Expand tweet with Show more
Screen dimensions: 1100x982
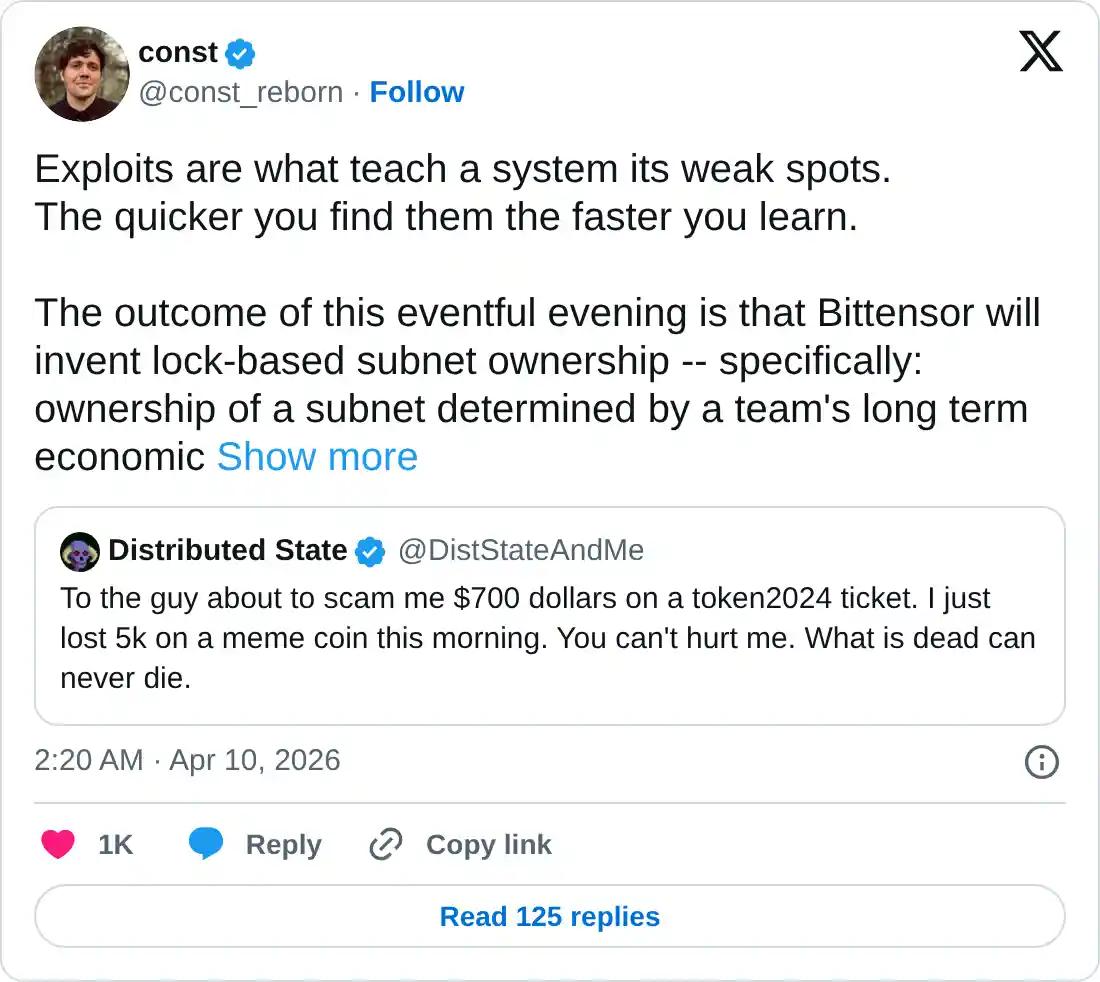click(x=317, y=457)
